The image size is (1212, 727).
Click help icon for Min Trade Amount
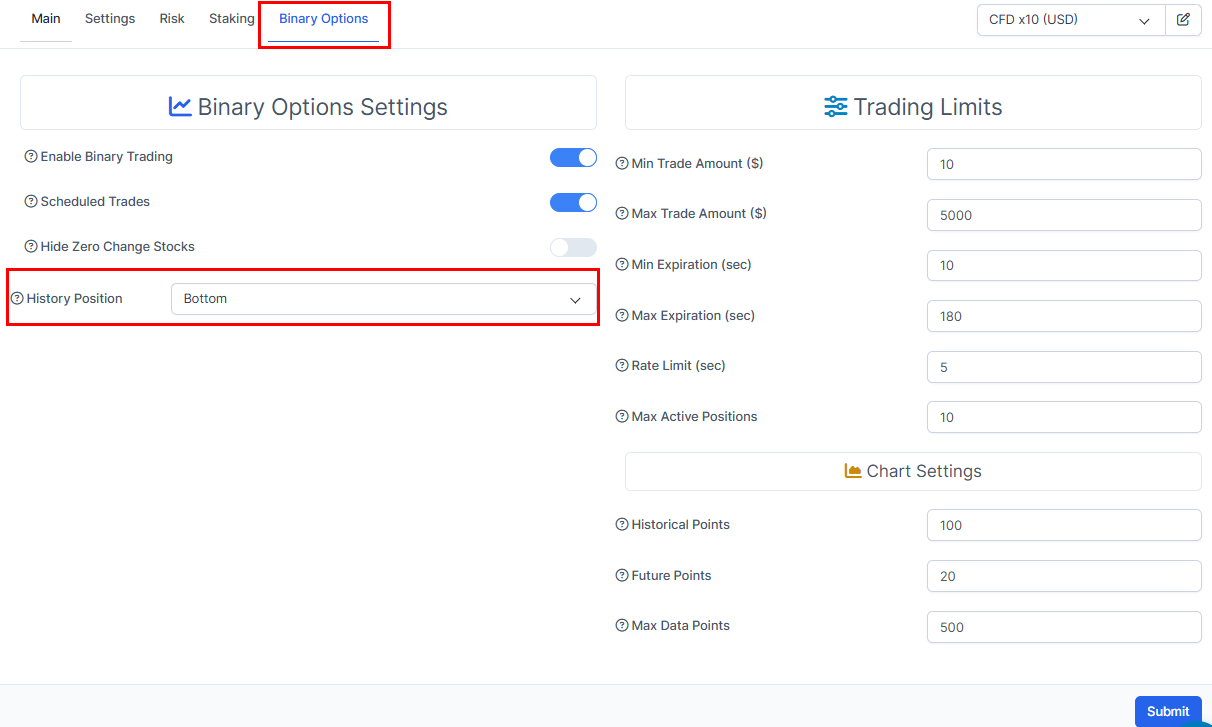point(622,164)
